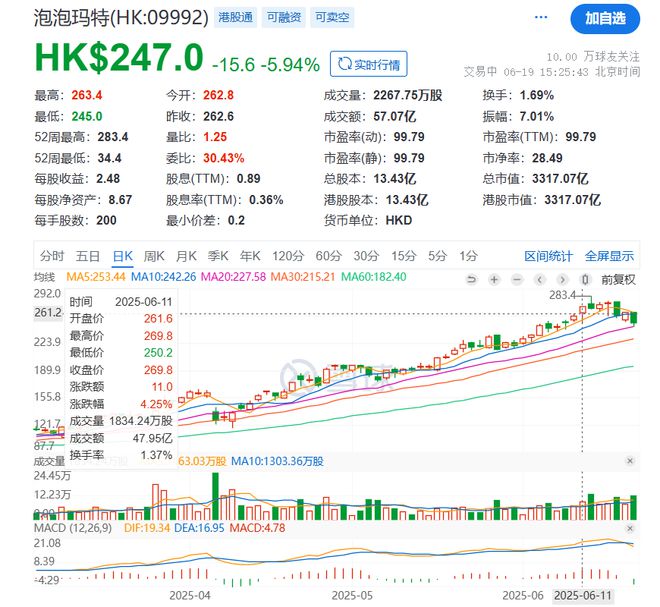Click the 加自选 add-to-watchlist button
Image resolution: width=660 pixels, height=607 pixels.
[x=605, y=18]
